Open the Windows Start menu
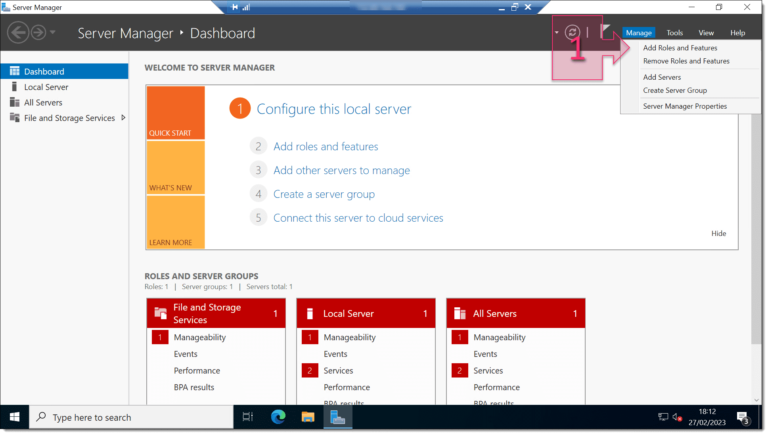 click(15, 417)
